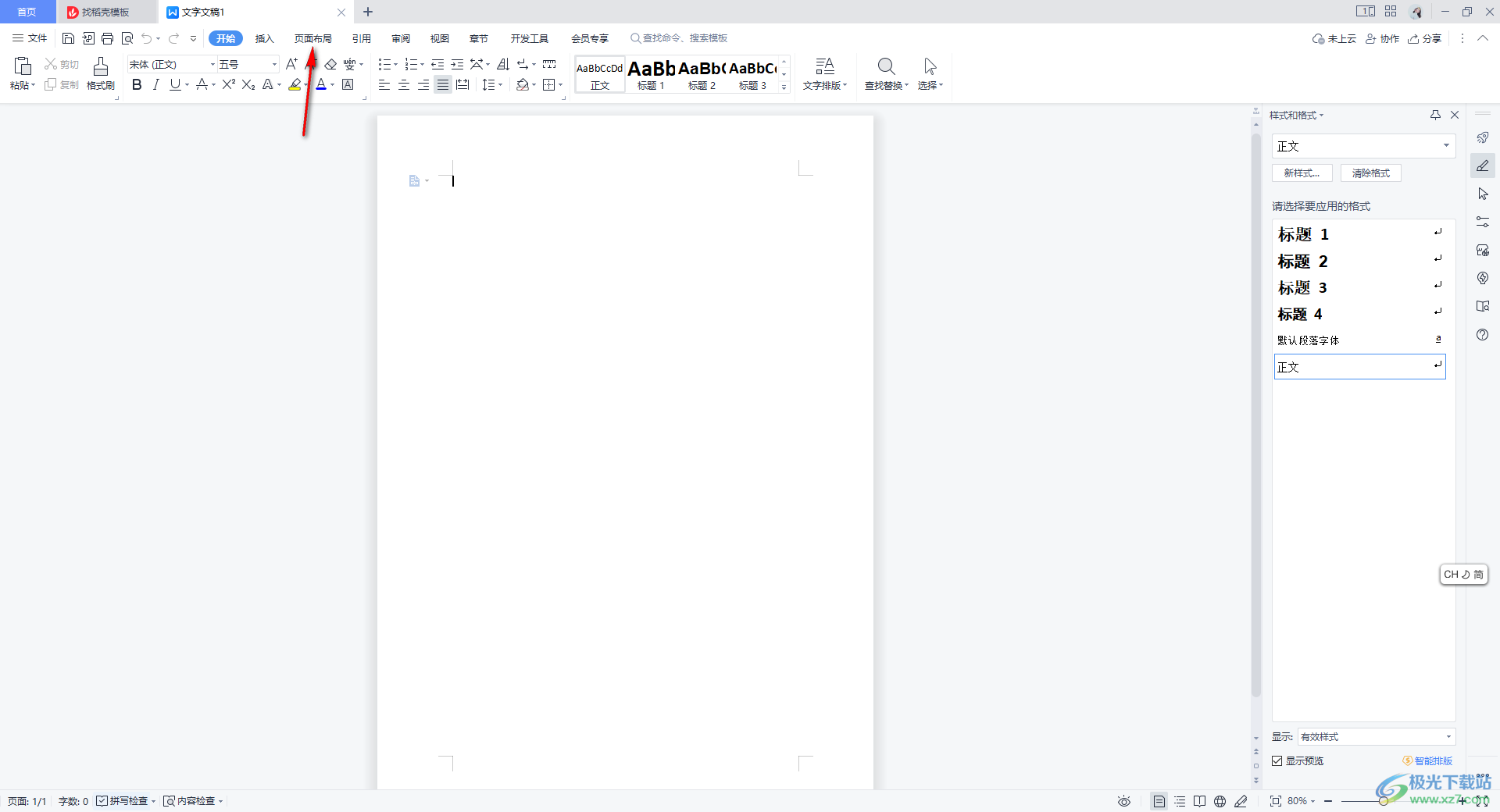This screenshot has width=1500, height=812.
Task: Click text highlight color swatch
Action: coord(295,84)
